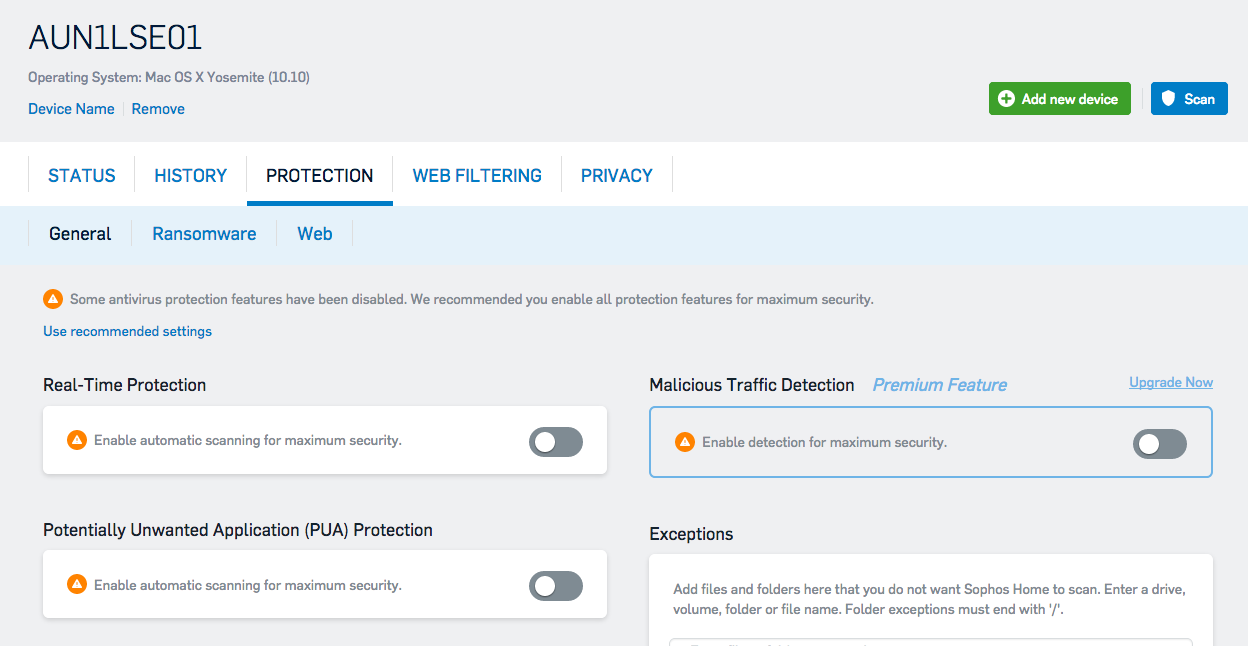Click the warning triangle in the disabled-features banner

coord(53,298)
